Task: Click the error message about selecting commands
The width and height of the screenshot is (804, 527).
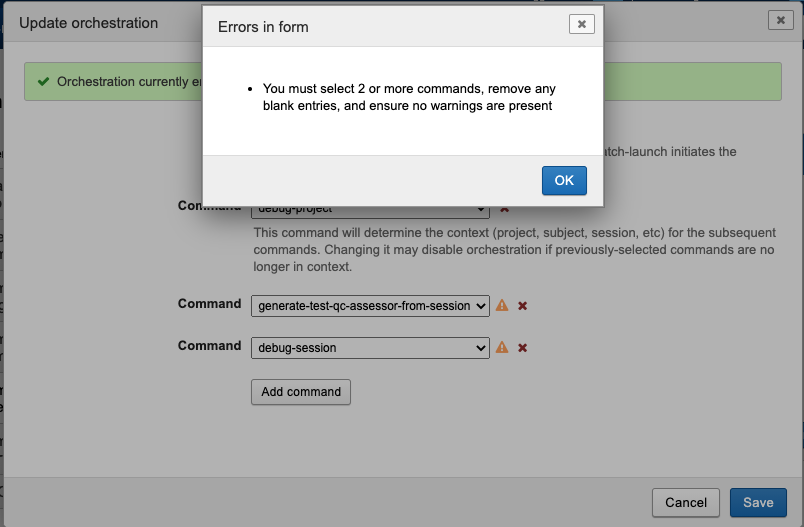Action: click(x=408, y=97)
